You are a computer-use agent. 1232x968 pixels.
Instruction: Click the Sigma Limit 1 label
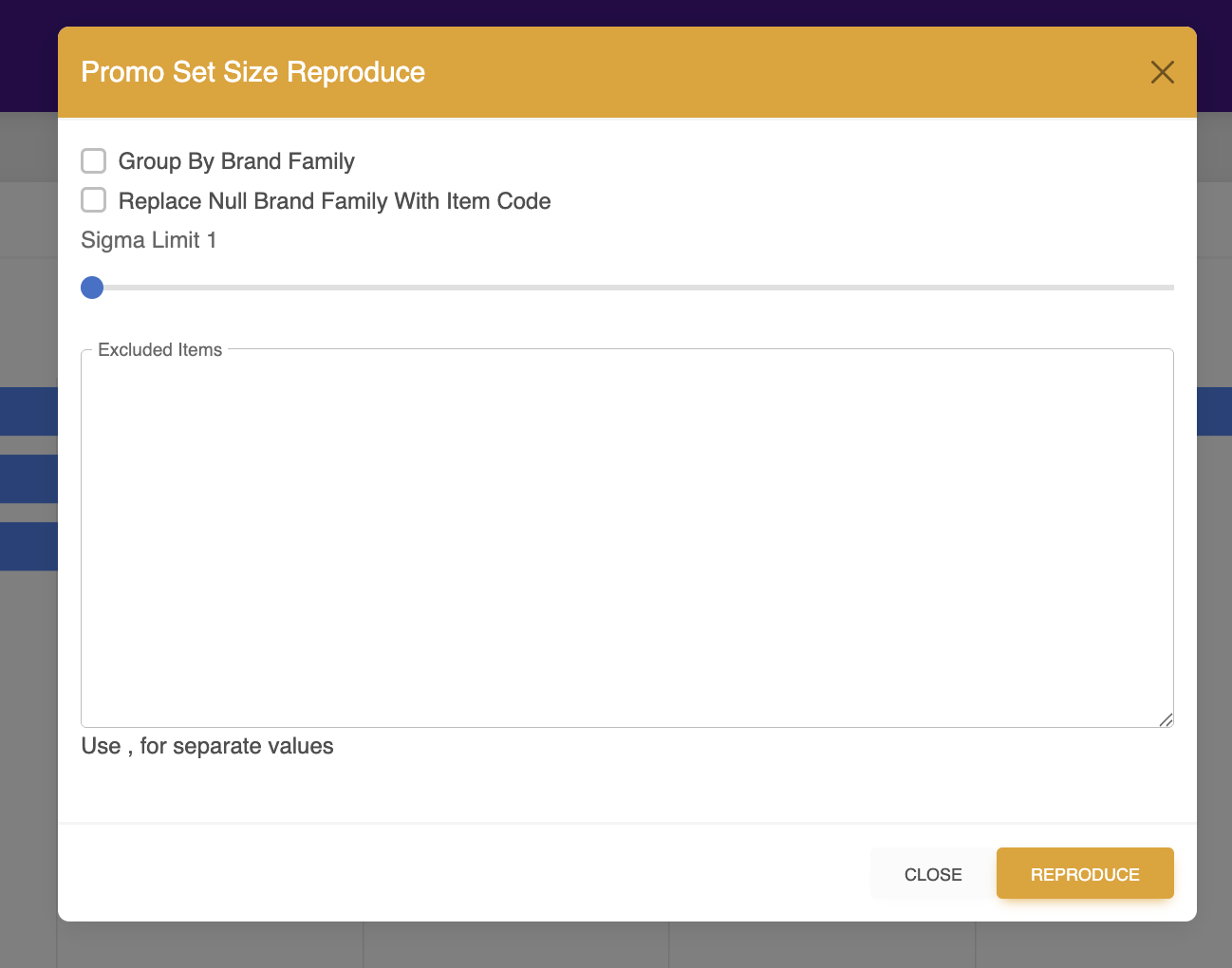149,240
